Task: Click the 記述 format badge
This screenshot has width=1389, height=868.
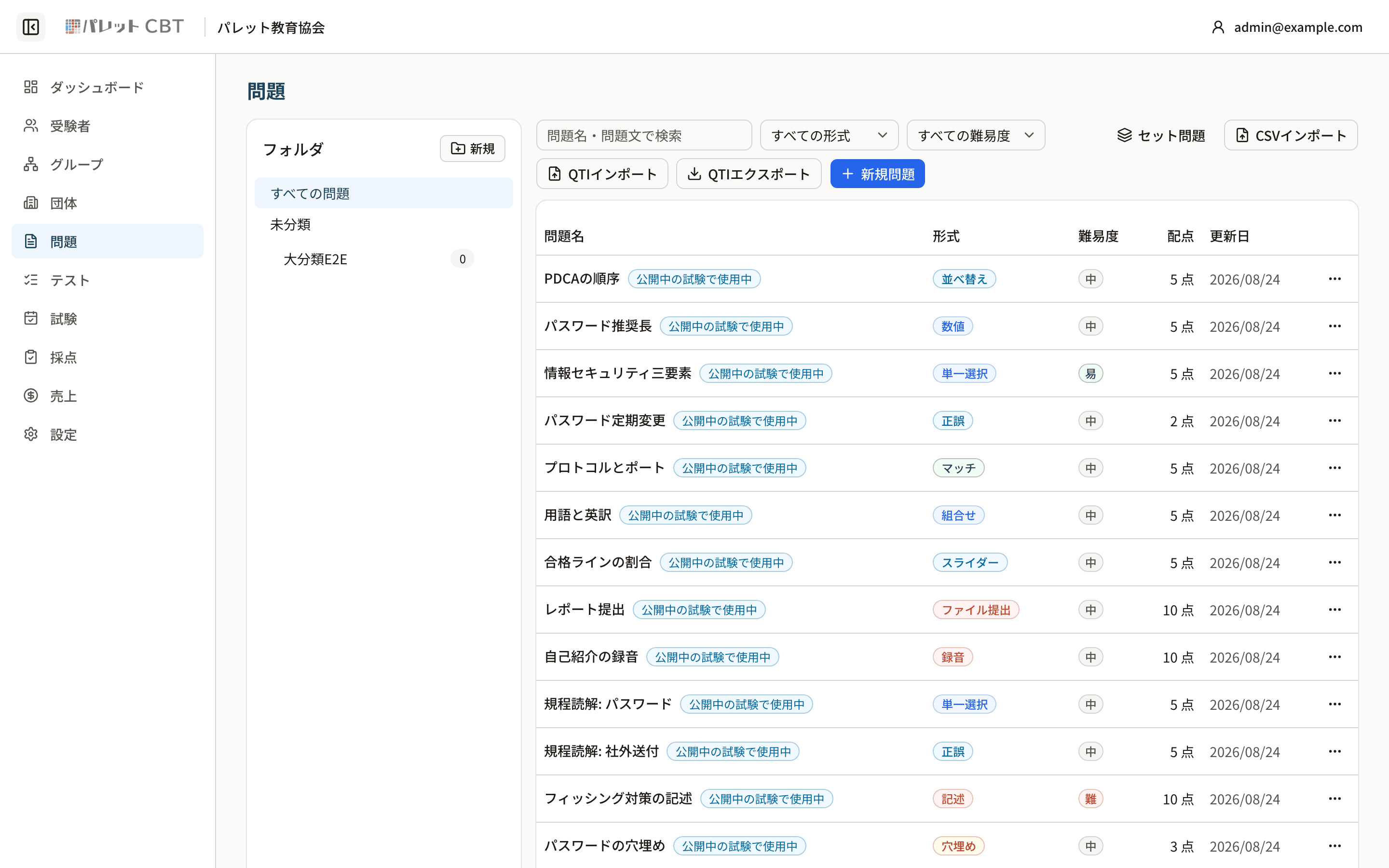Action: (x=952, y=799)
